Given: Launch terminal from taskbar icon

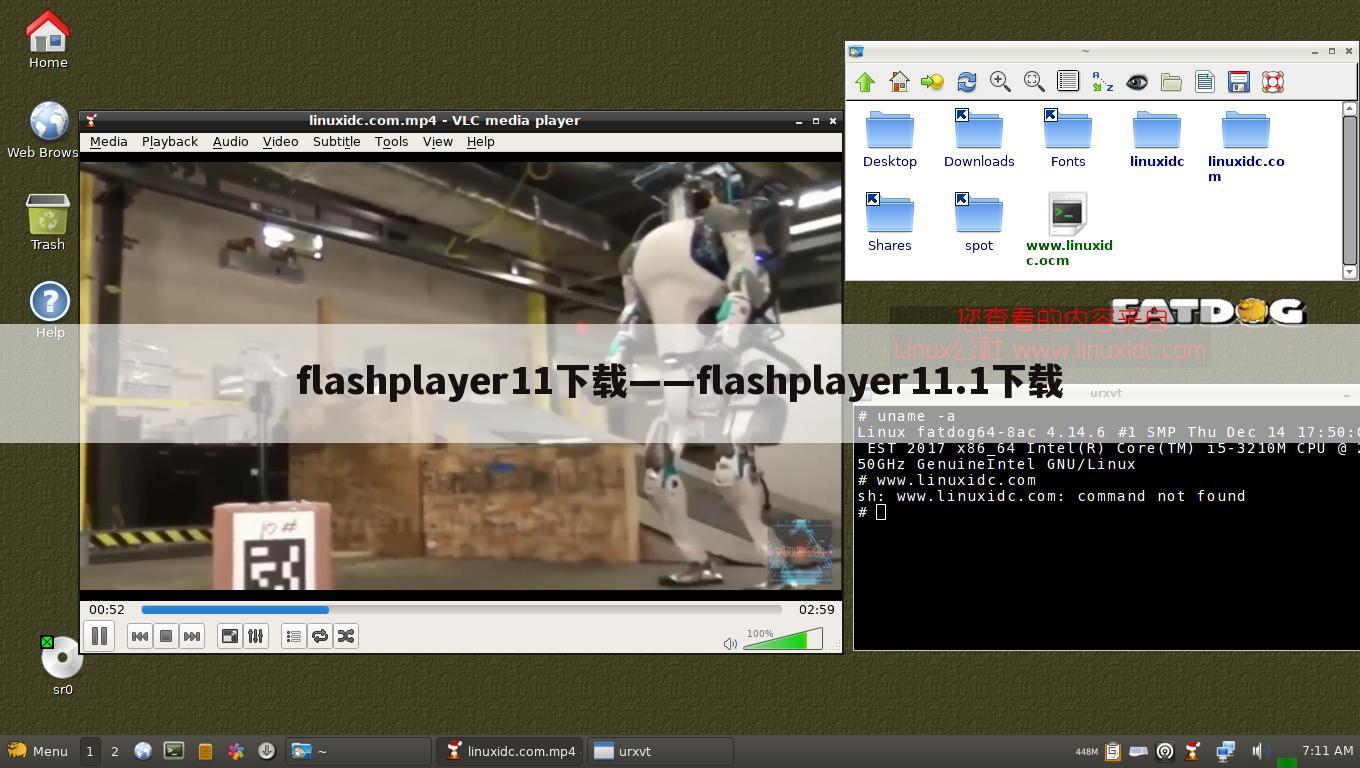Looking at the screenshot, I should pos(174,751).
